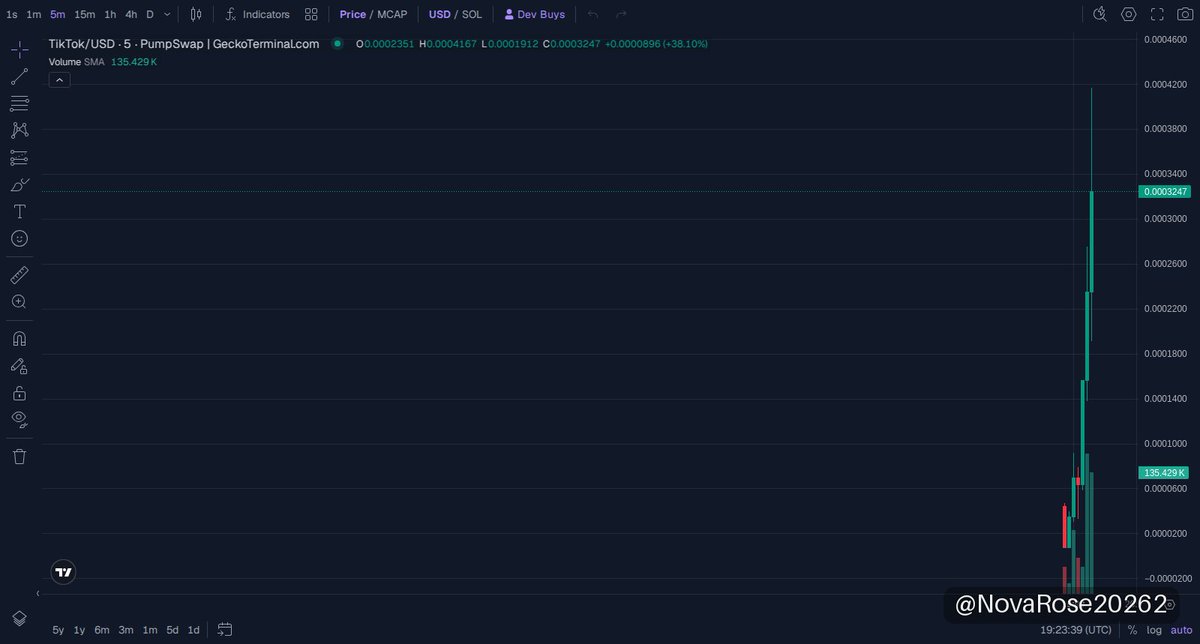Take a chart snapshot with camera
This screenshot has height=644, width=1200.
(x=1185, y=14)
